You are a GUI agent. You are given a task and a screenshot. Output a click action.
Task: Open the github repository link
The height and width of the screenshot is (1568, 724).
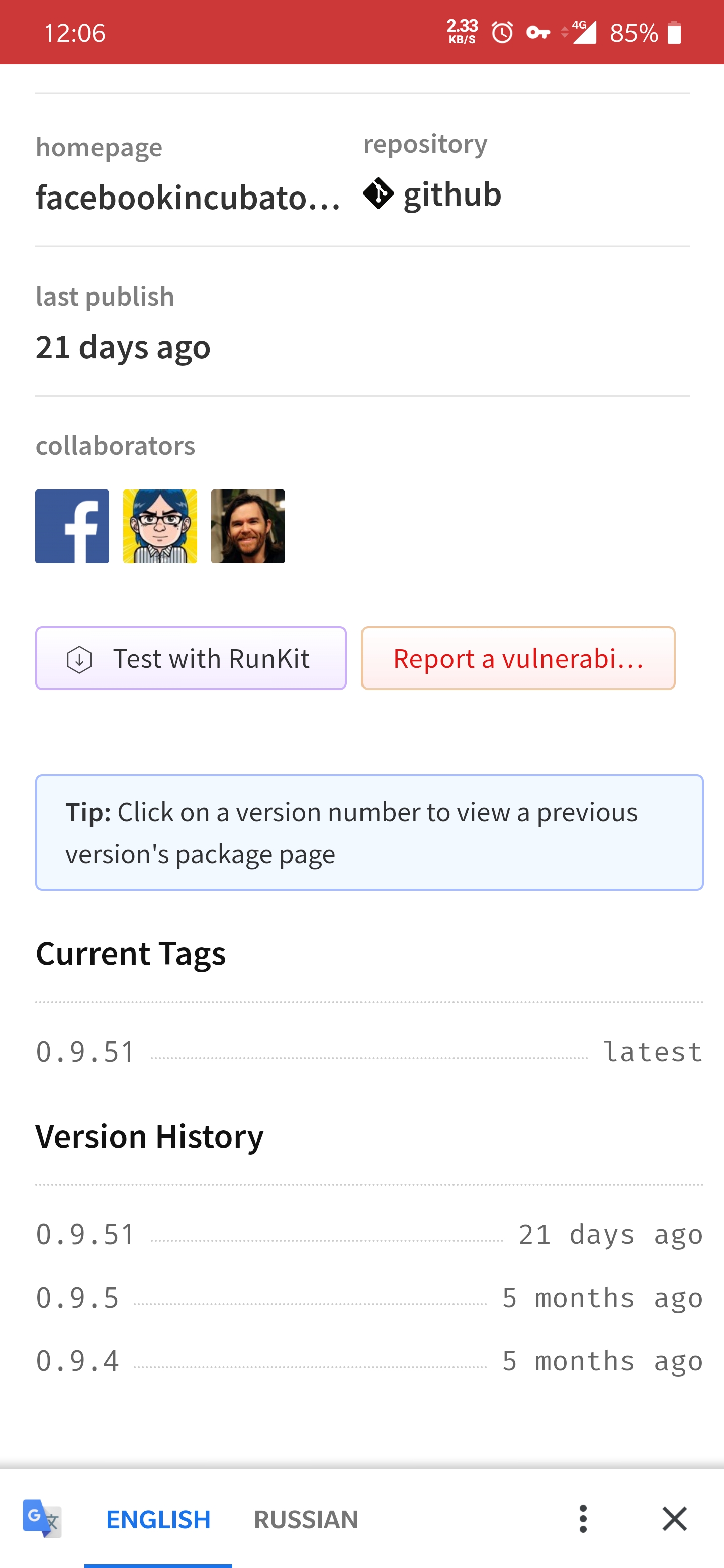tap(452, 195)
